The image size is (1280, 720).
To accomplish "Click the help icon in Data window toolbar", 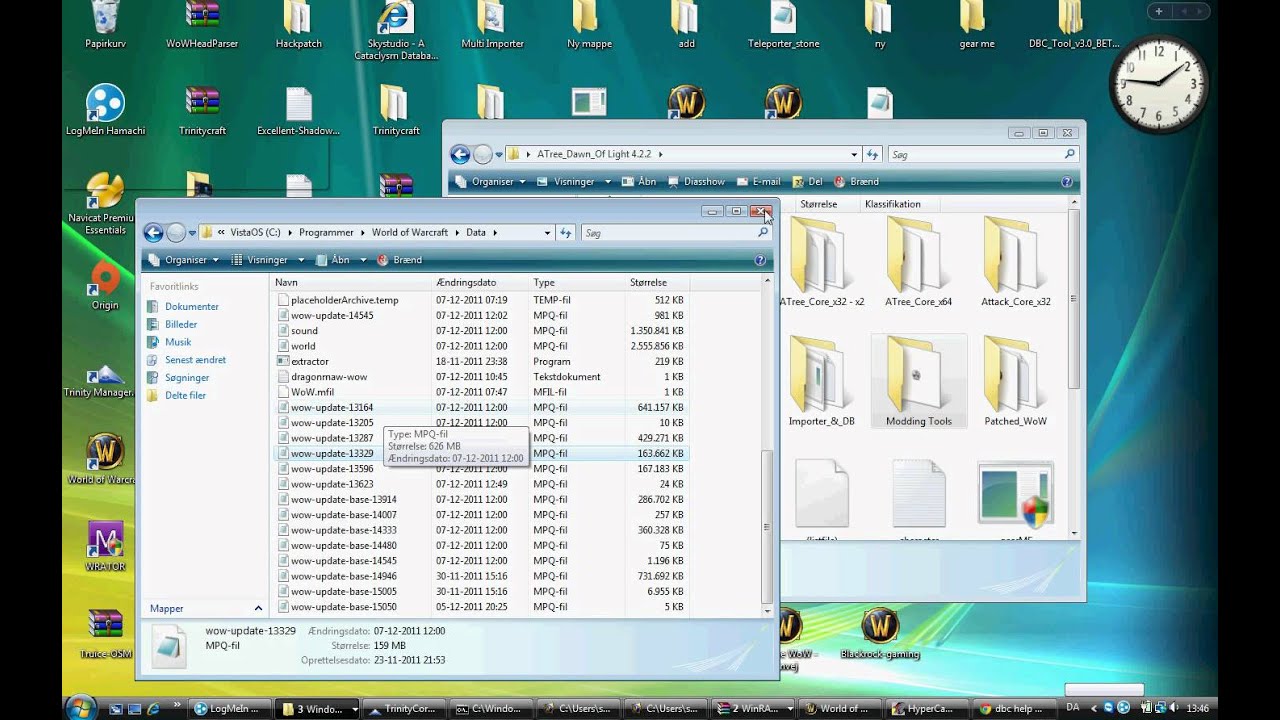I will tap(759, 260).
